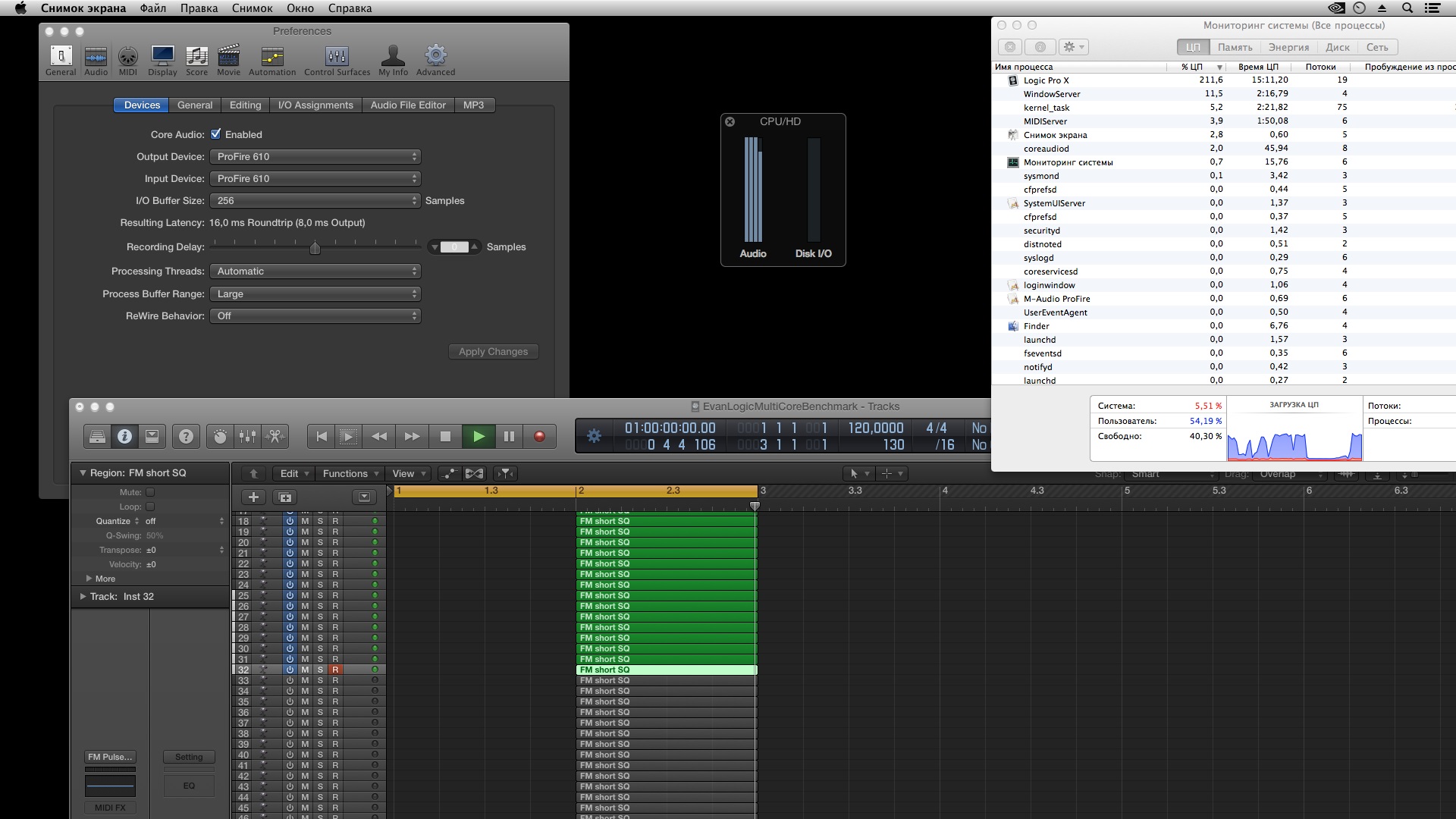1456x819 pixels.
Task: Switch to General tab in Audio preferences
Action: 195,105
